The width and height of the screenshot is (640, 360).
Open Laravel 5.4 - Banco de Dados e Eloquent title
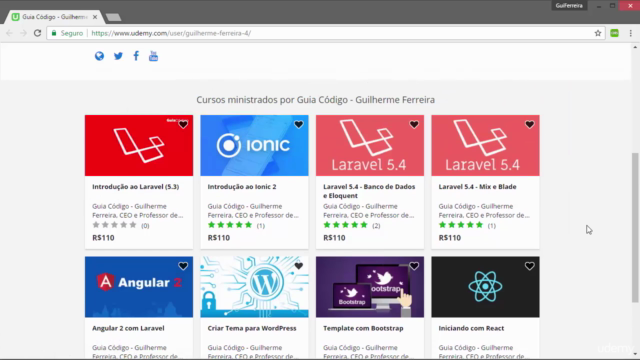point(369,191)
